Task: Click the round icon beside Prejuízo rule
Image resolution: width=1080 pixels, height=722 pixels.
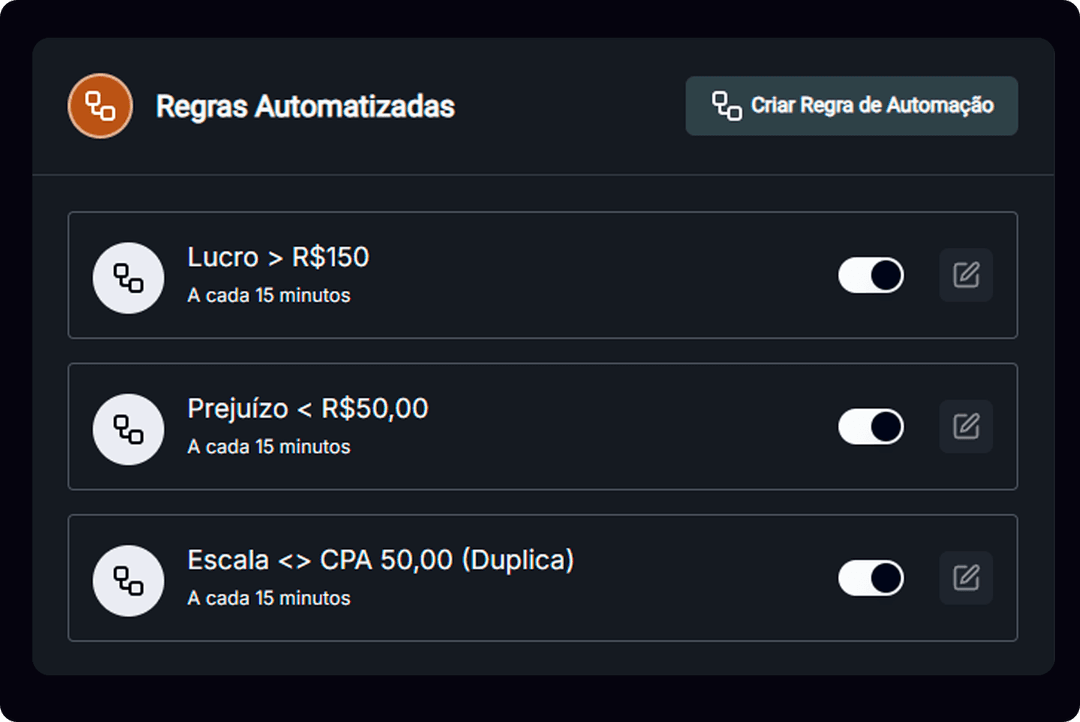Action: click(x=128, y=429)
